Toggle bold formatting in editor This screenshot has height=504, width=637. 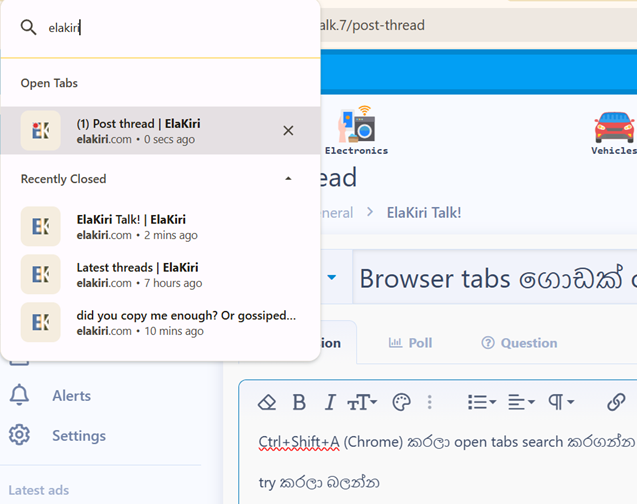point(299,402)
